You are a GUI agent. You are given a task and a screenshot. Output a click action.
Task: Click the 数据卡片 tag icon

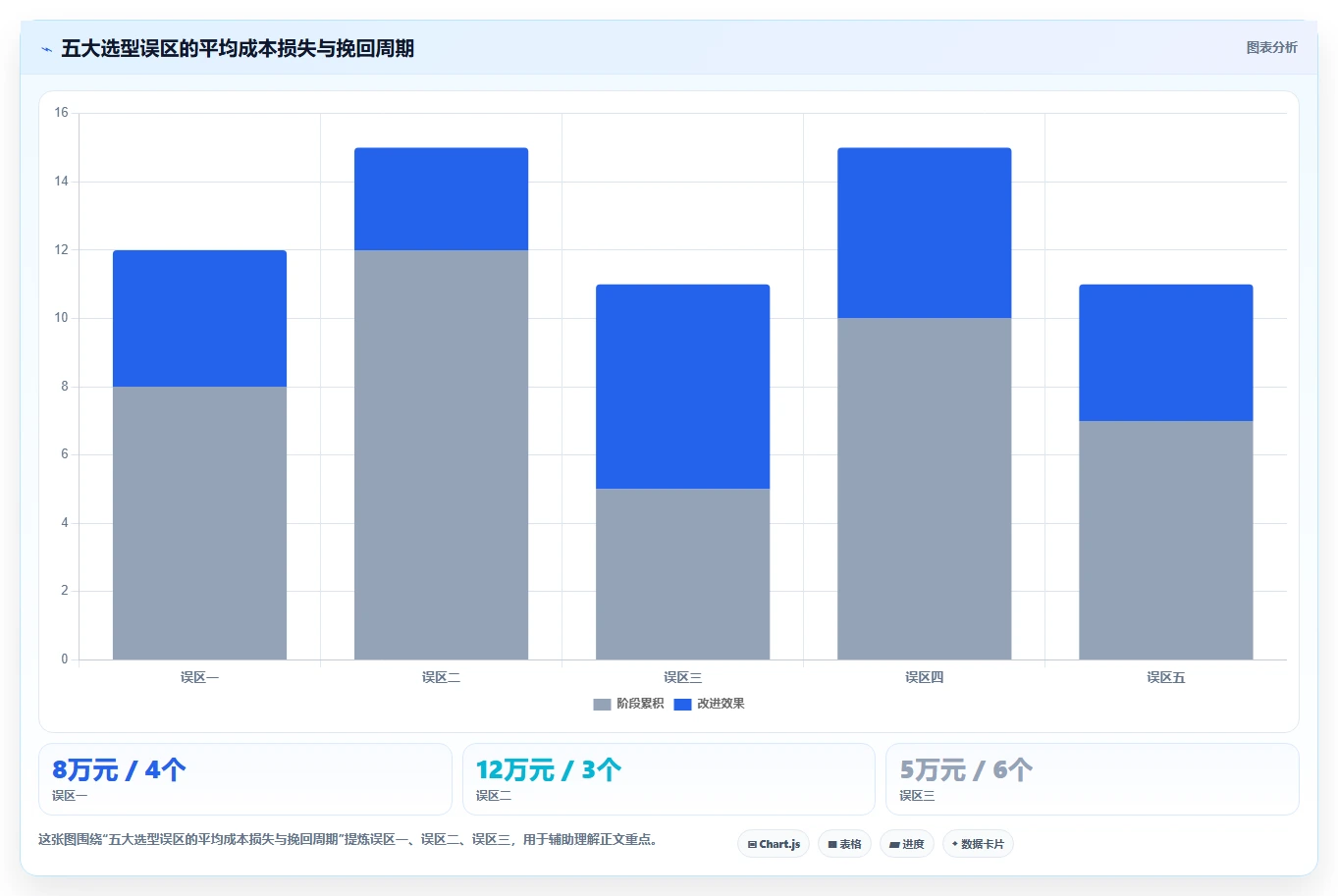click(x=955, y=844)
